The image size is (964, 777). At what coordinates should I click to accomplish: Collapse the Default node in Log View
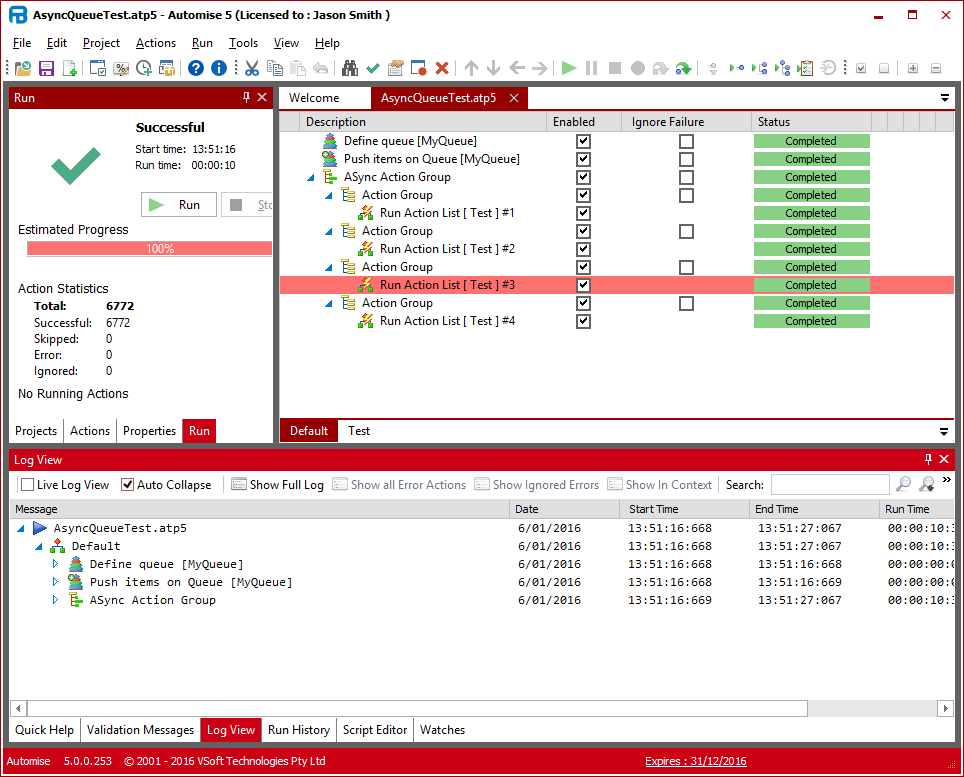(39, 546)
